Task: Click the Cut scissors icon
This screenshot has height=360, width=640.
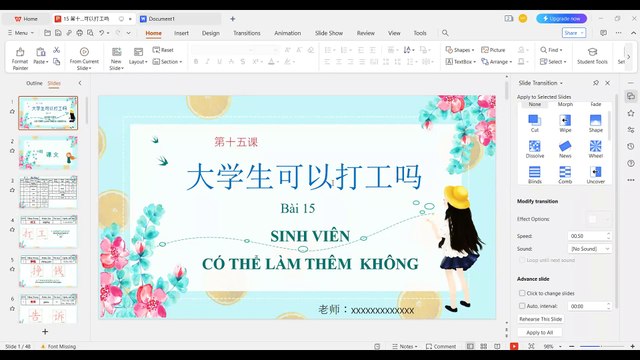Action: [56, 50]
